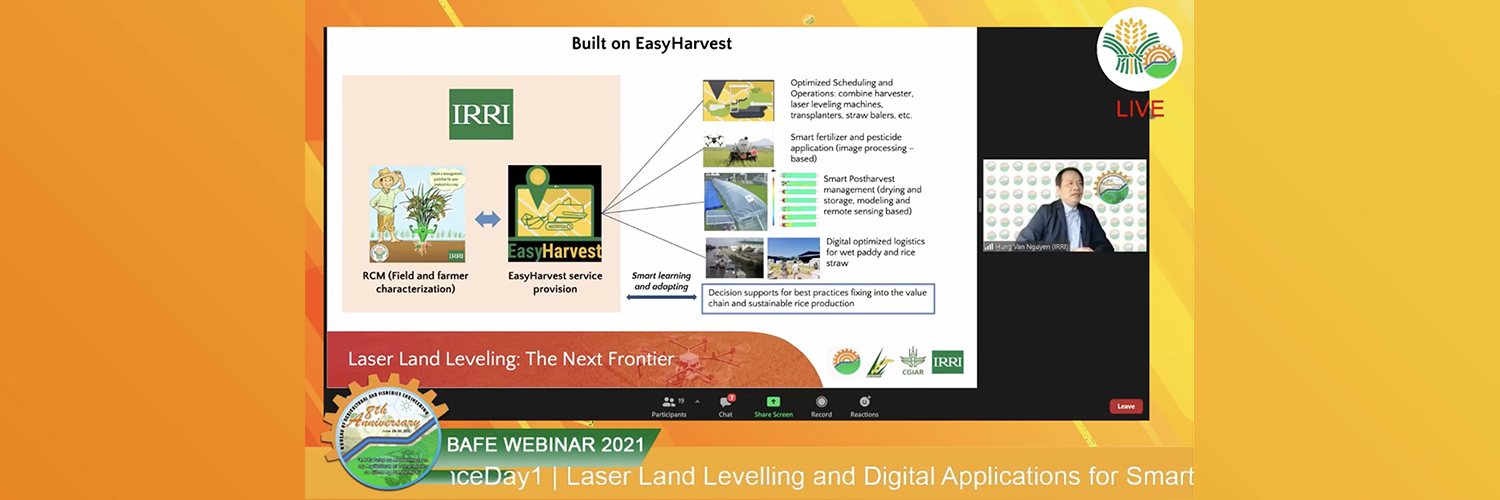This screenshot has width=1500, height=500.
Task: Click the drone sprayer field photo
Action: (738, 150)
